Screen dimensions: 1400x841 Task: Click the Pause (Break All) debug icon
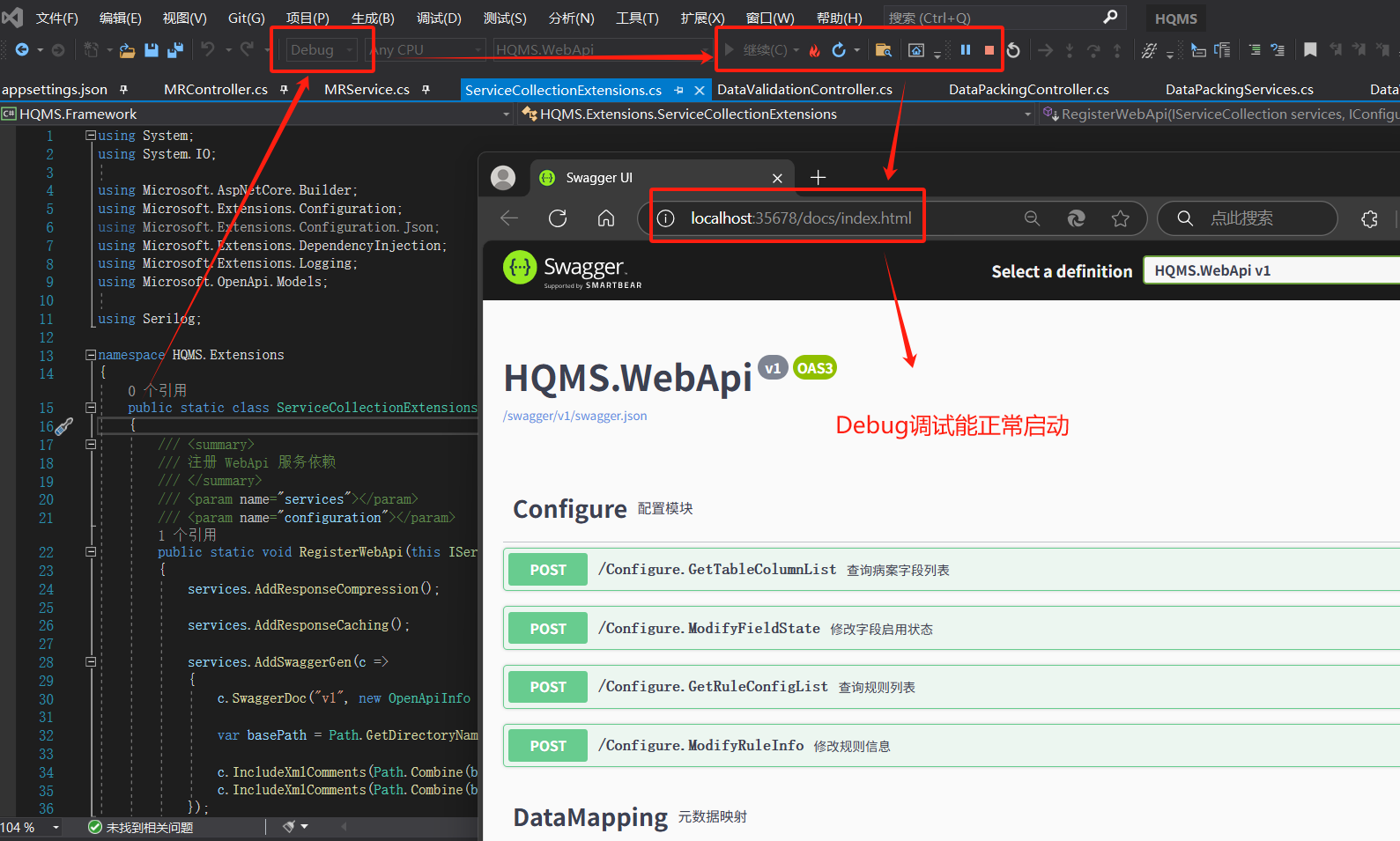(x=966, y=50)
